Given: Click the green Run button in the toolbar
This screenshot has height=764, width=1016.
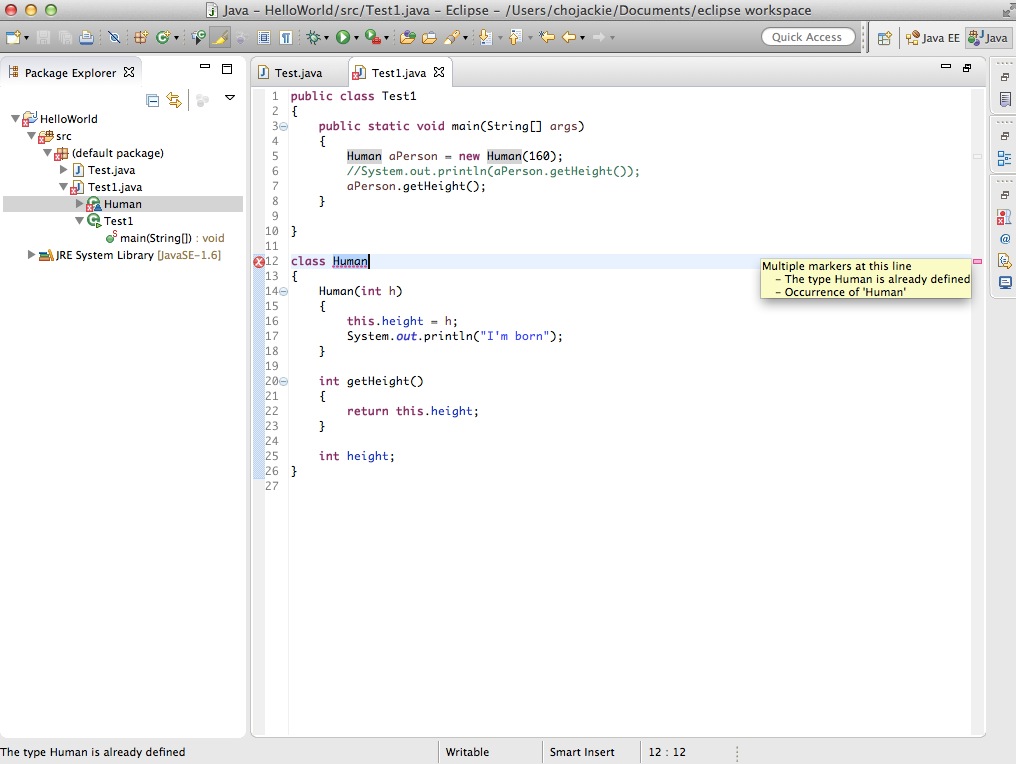Looking at the screenshot, I should (x=343, y=37).
